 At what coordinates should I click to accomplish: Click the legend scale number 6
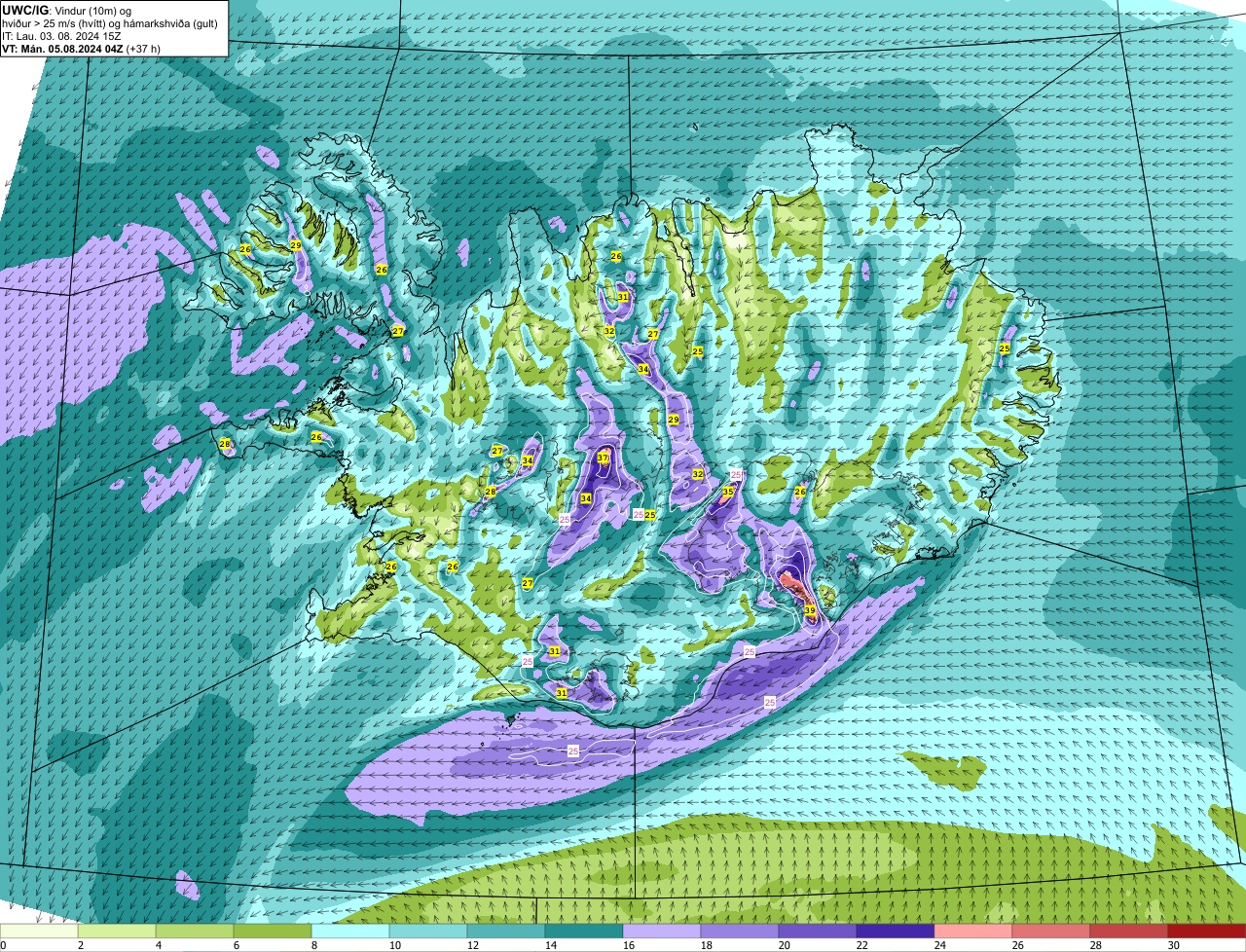(x=237, y=945)
